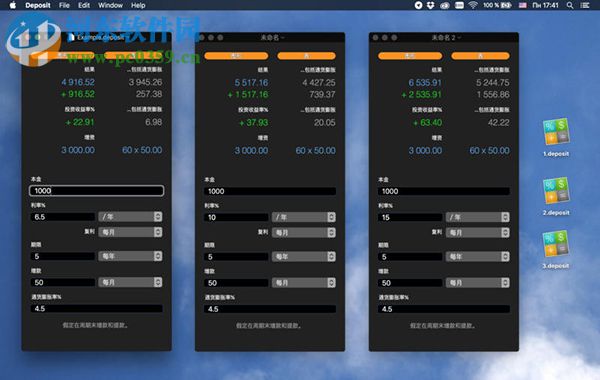
Task: Click the 6.5 interest rate field
Action: click(x=62, y=217)
